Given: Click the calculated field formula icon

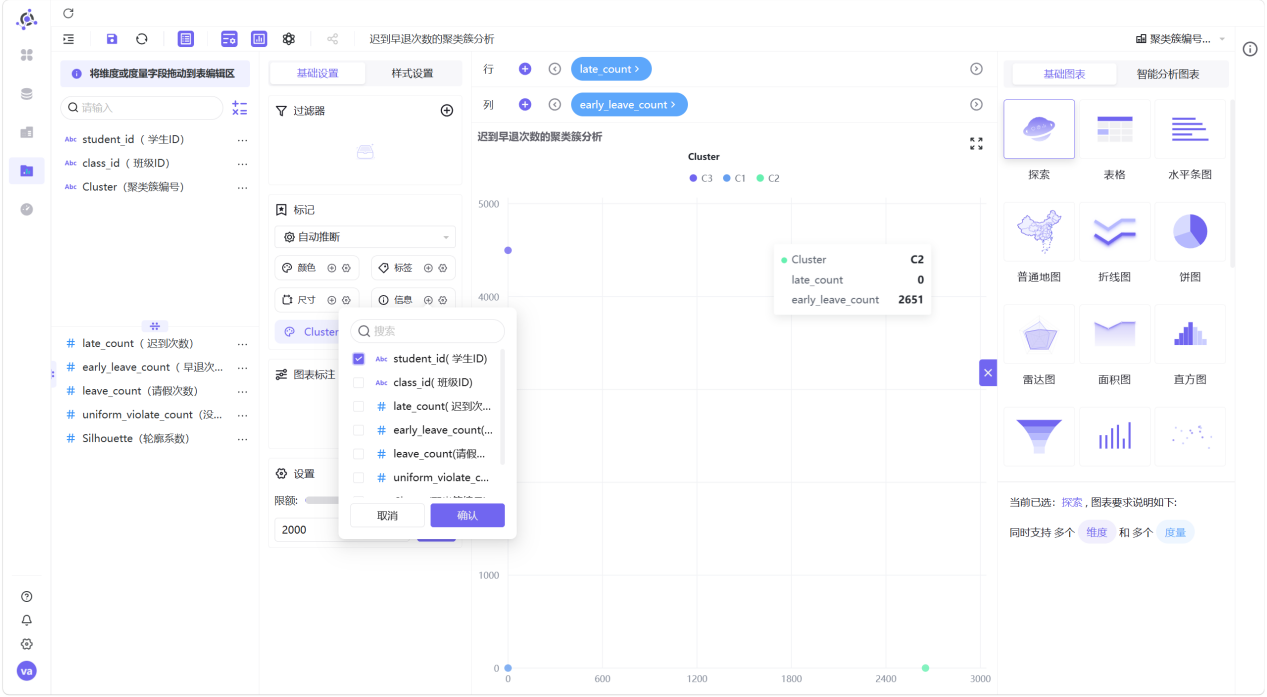Looking at the screenshot, I should pos(240,108).
